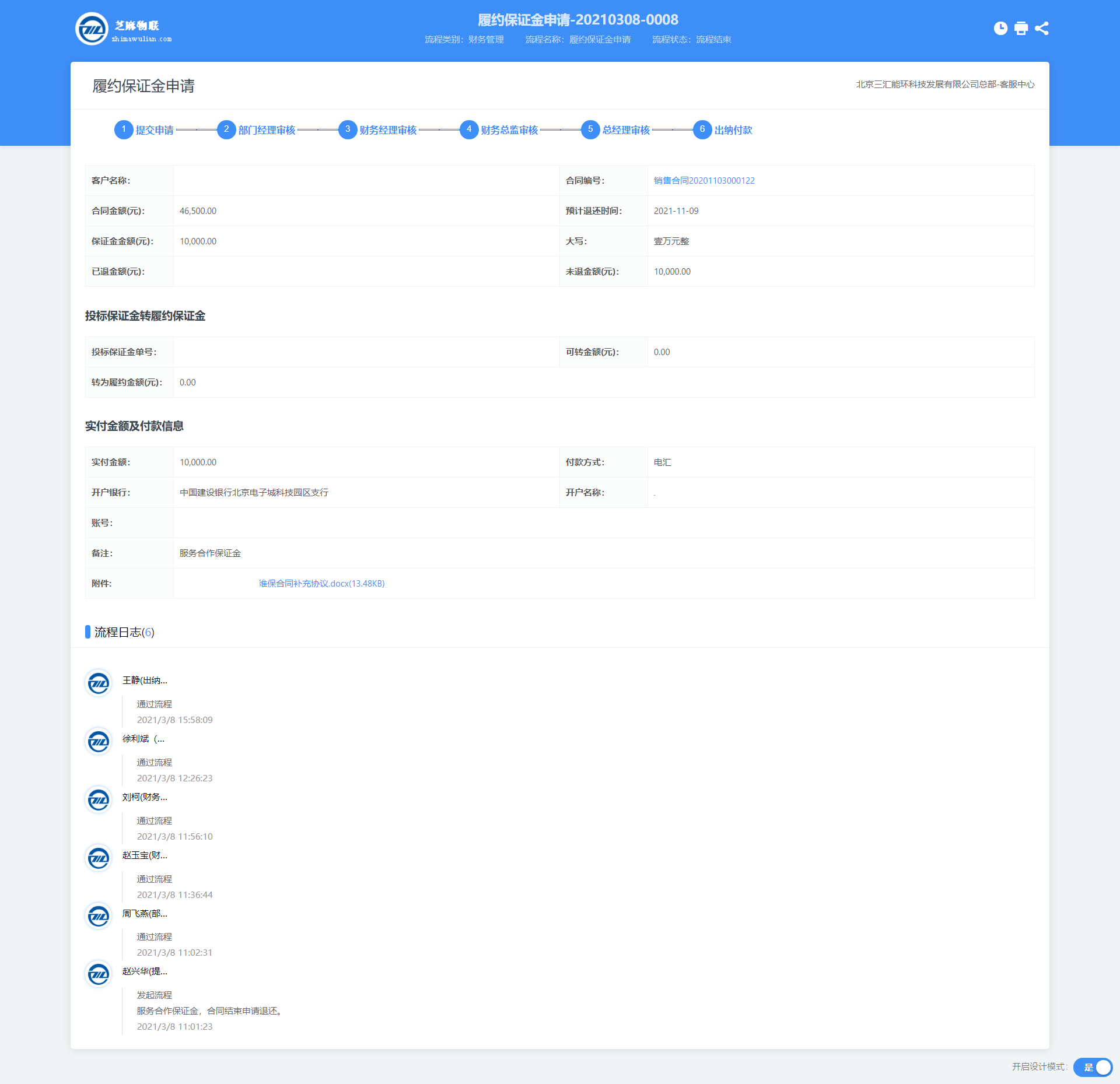Click step 2 circle 部门经理审核

(226, 129)
